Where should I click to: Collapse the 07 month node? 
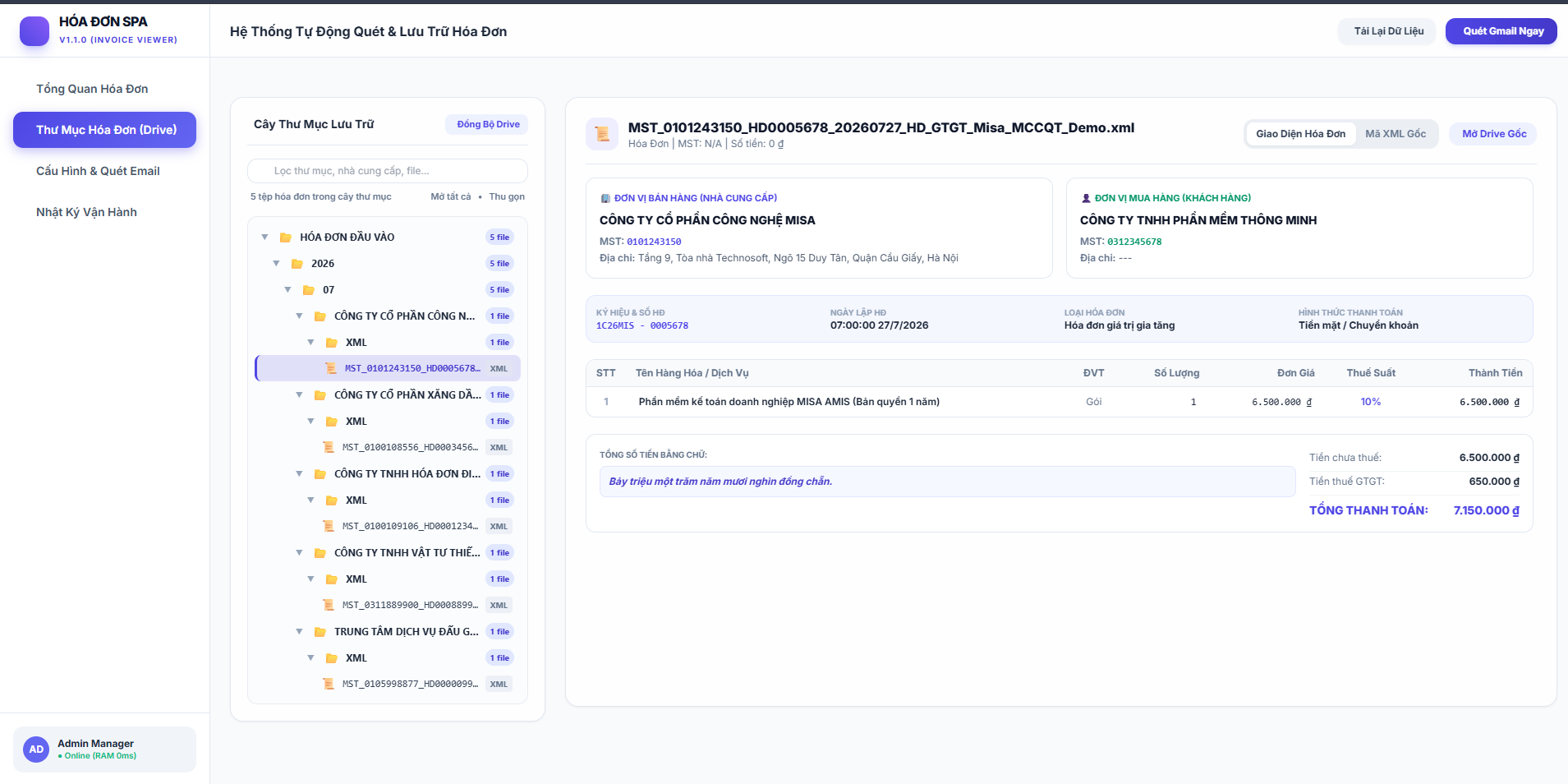point(287,290)
